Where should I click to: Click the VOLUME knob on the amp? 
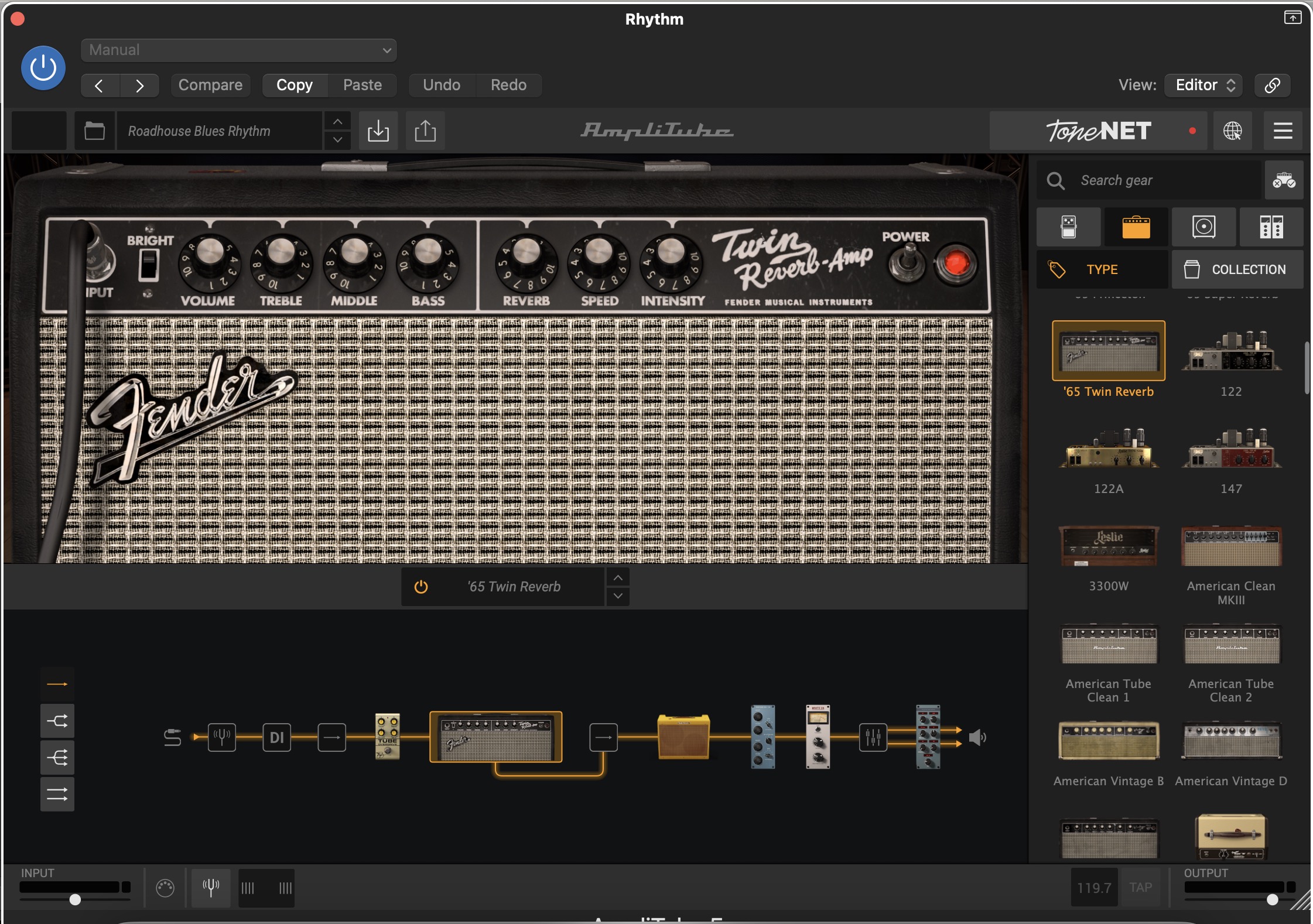[210, 263]
